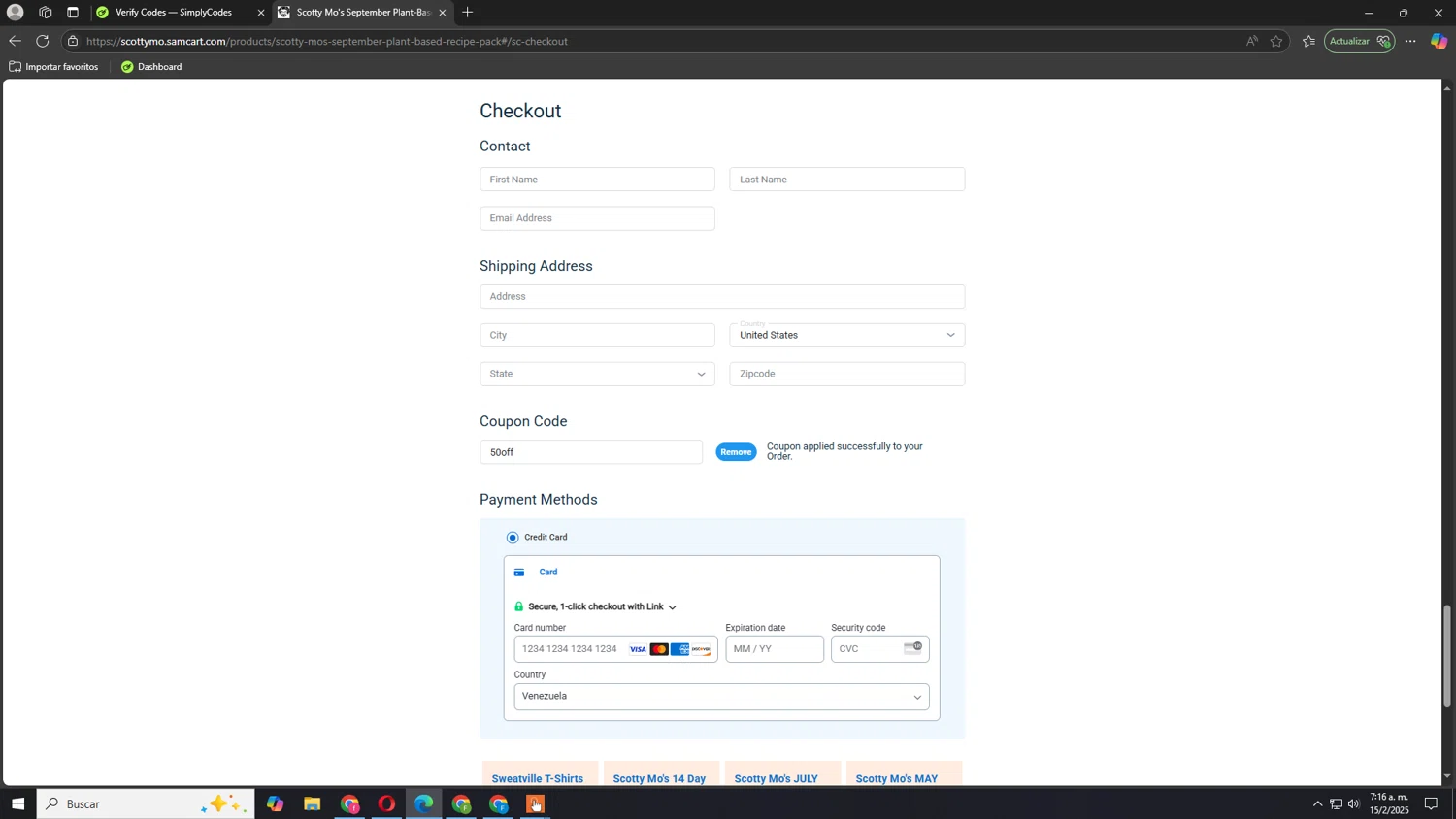
Task: Click the Expiration date field
Action: pos(775,649)
